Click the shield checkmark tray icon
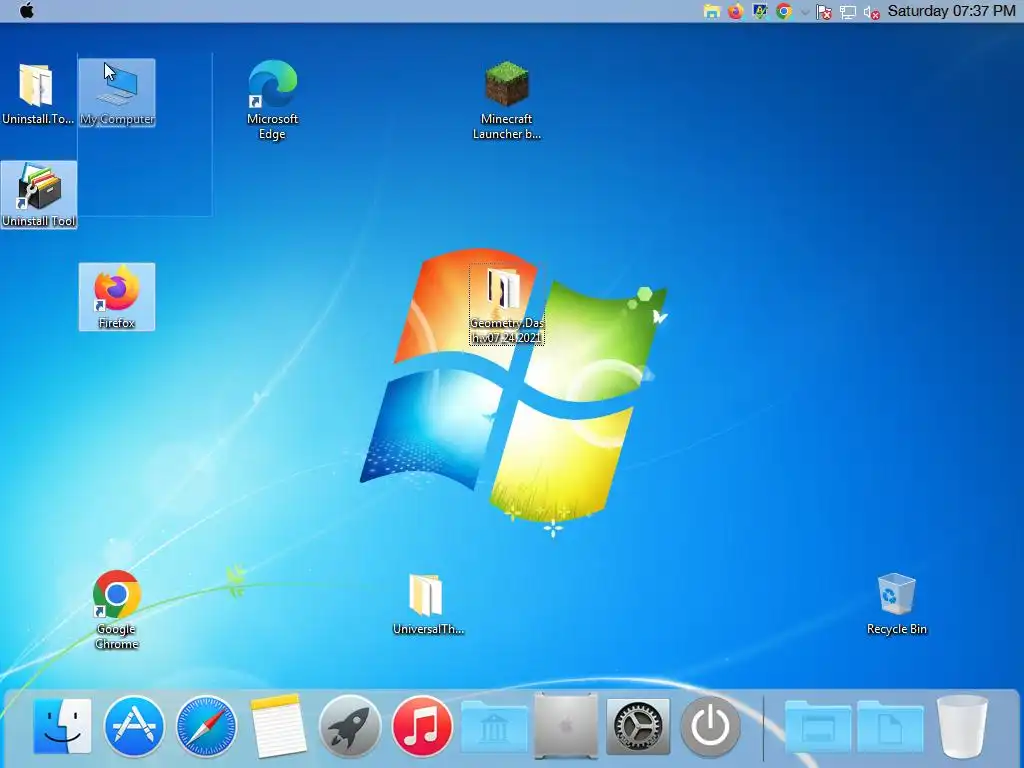This screenshot has width=1024, height=768. pyautogui.click(x=760, y=12)
